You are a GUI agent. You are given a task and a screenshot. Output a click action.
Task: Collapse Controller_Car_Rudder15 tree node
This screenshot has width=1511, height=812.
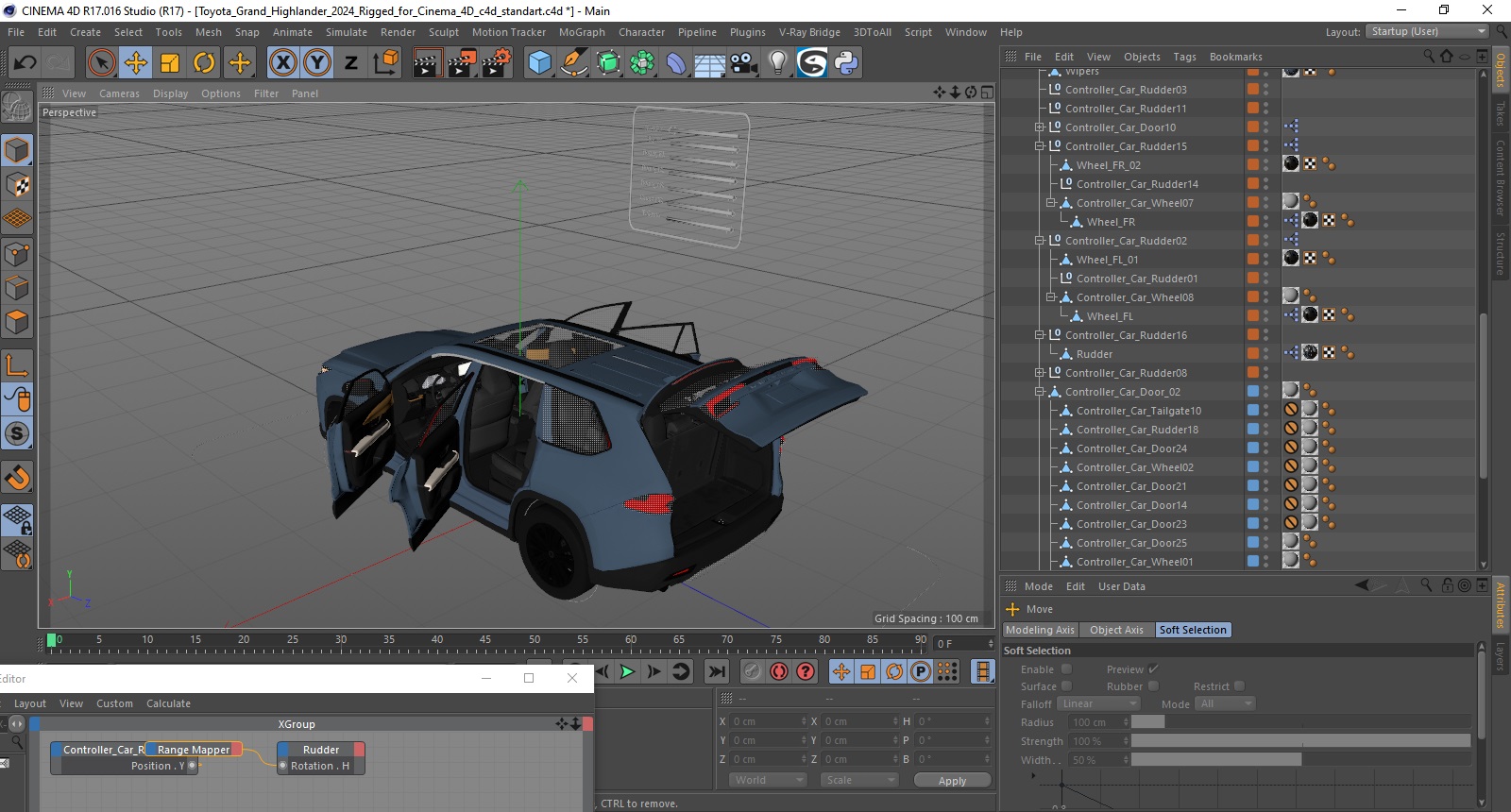[x=1039, y=146]
